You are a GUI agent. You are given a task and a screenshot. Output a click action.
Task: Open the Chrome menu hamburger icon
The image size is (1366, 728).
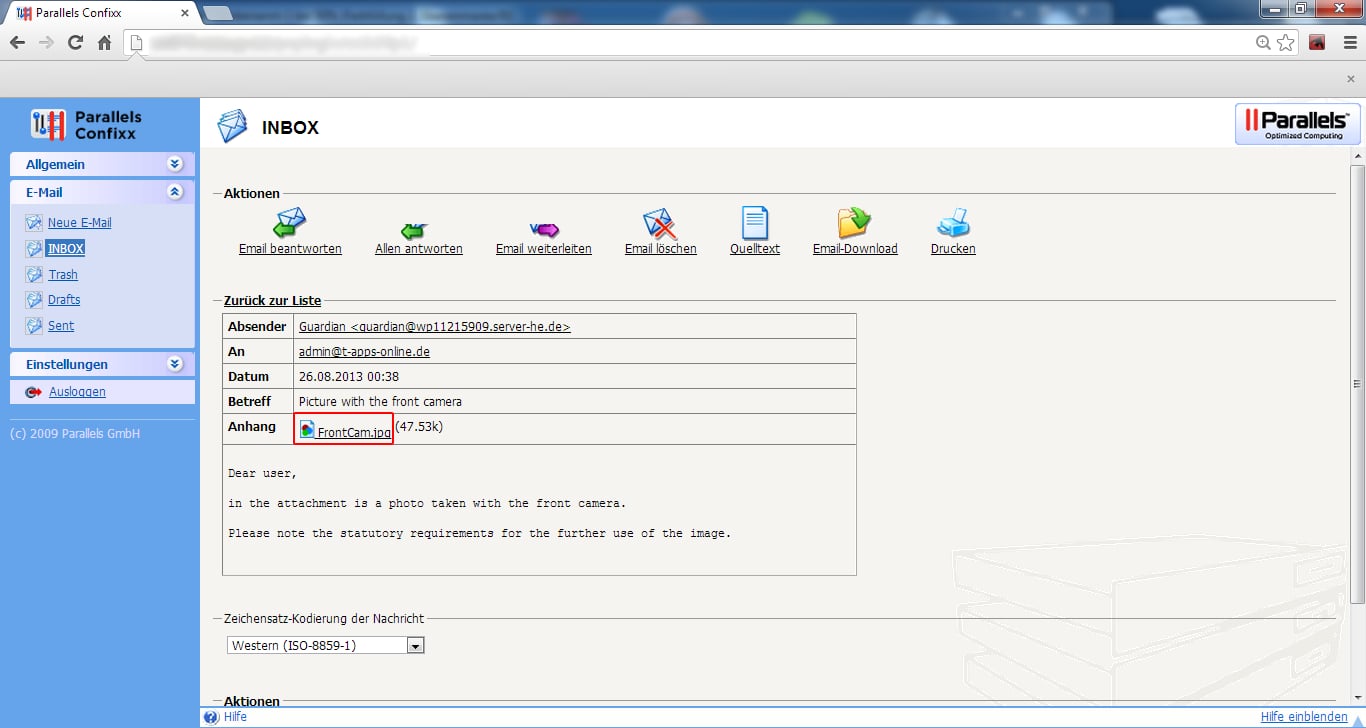pyautogui.click(x=1350, y=42)
